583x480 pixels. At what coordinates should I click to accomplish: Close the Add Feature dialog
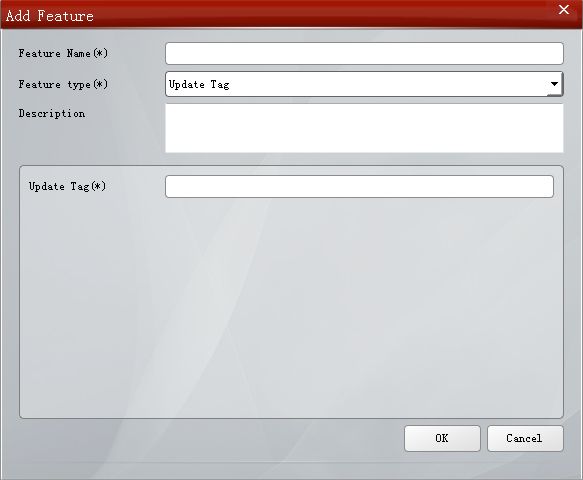[x=564, y=10]
